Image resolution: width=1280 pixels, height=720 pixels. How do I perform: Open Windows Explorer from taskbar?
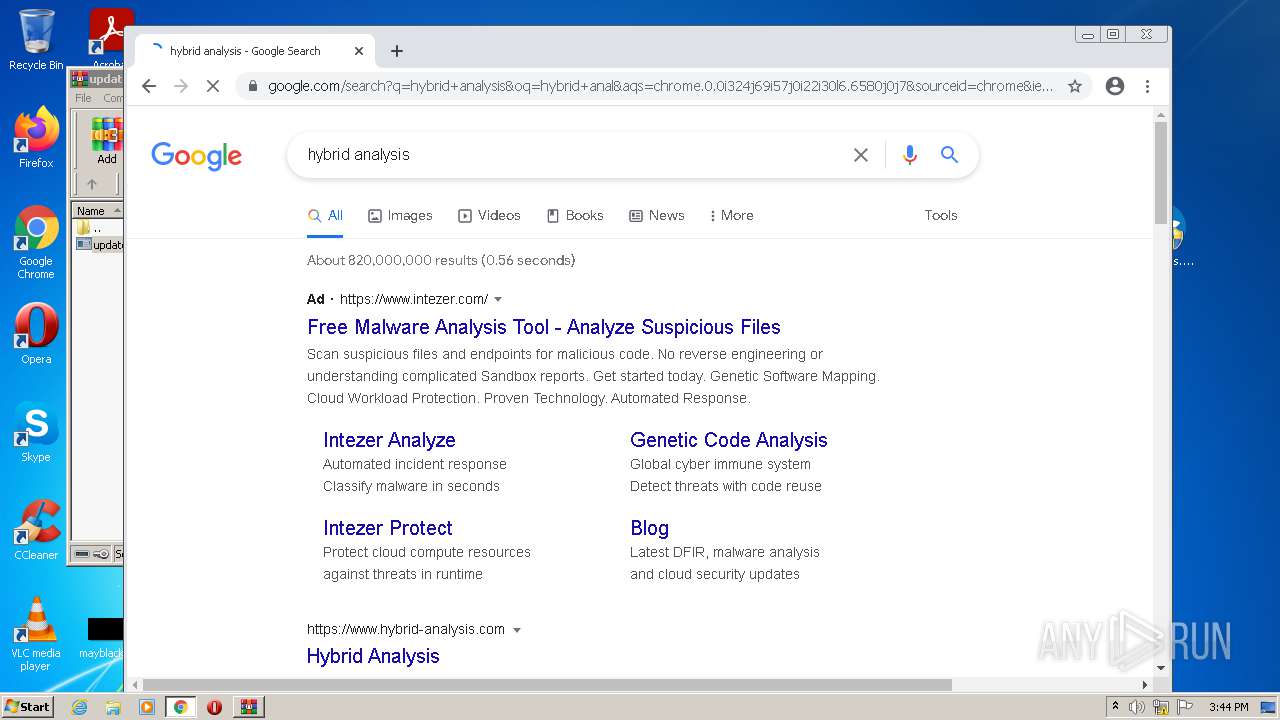coord(113,707)
